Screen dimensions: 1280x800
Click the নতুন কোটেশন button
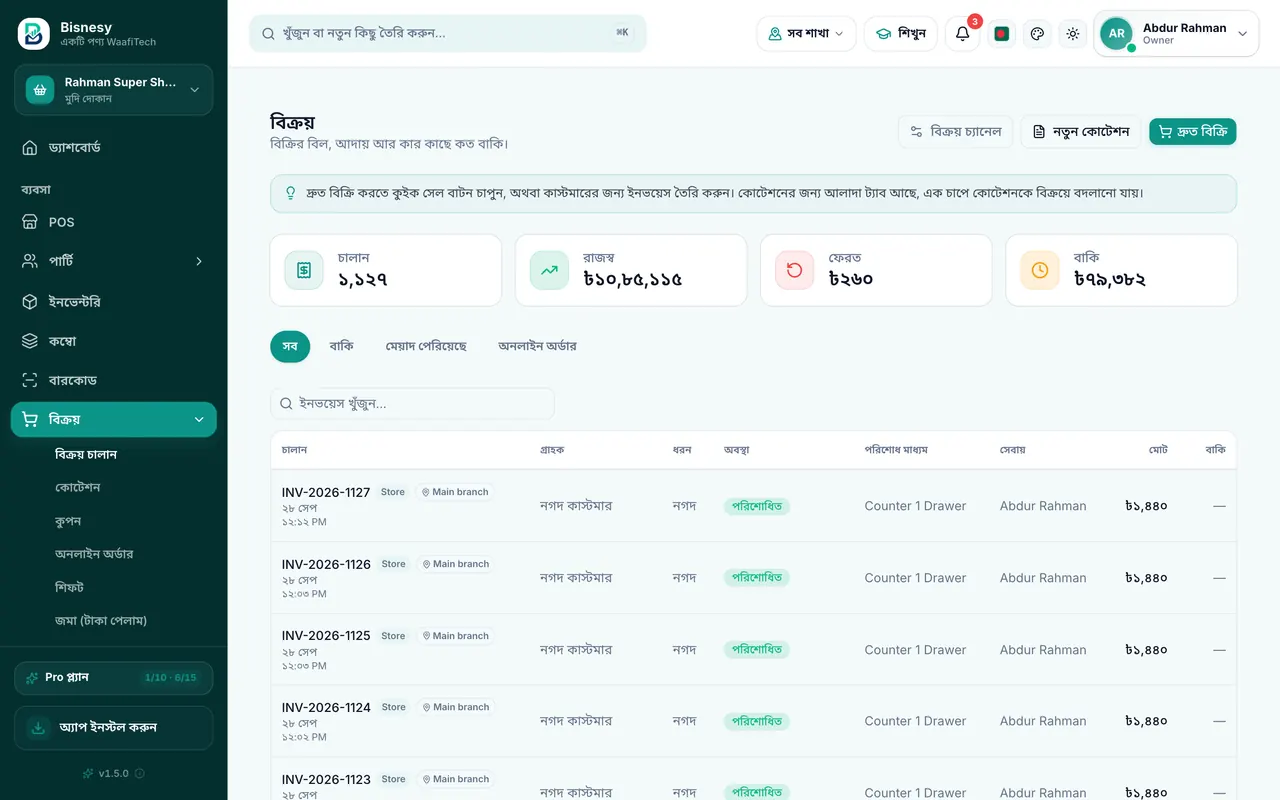click(x=1081, y=132)
